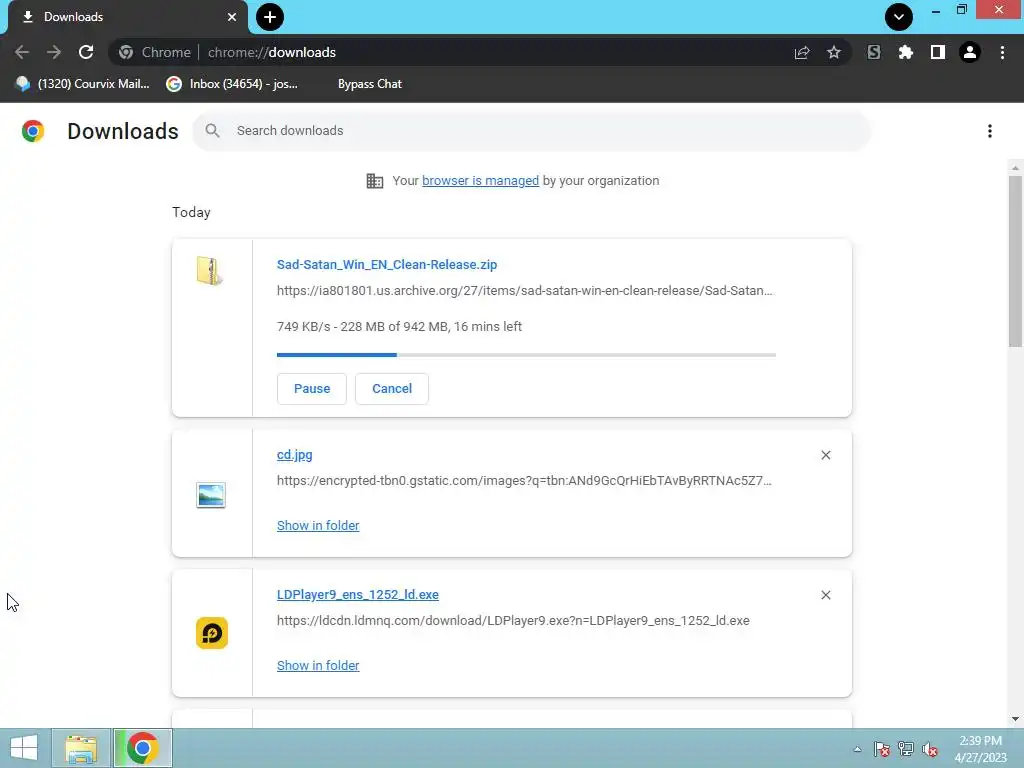Open the profile avatar menu
Viewport: 1024px width, 768px height.
tap(970, 52)
